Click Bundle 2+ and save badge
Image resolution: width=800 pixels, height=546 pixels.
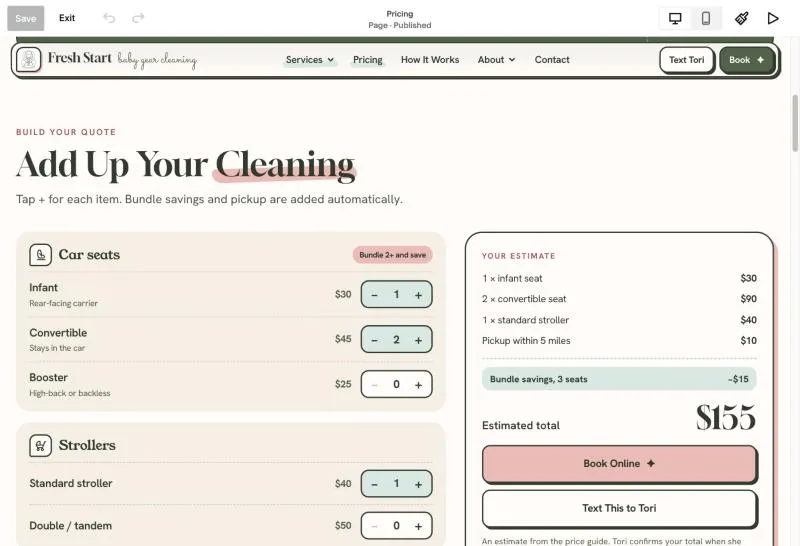(x=392, y=255)
